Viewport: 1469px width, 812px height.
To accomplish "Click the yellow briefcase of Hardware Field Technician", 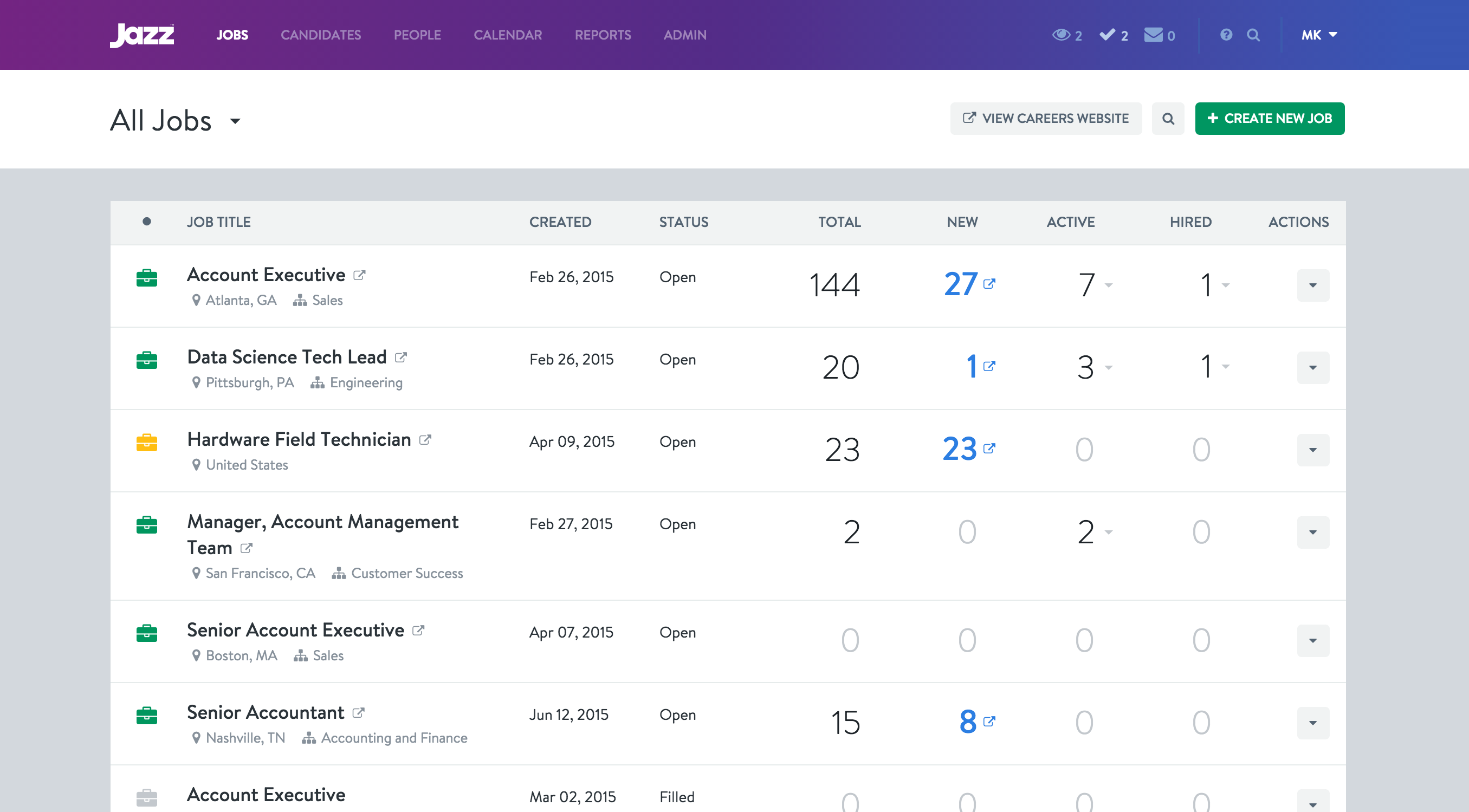I will 146,443.
